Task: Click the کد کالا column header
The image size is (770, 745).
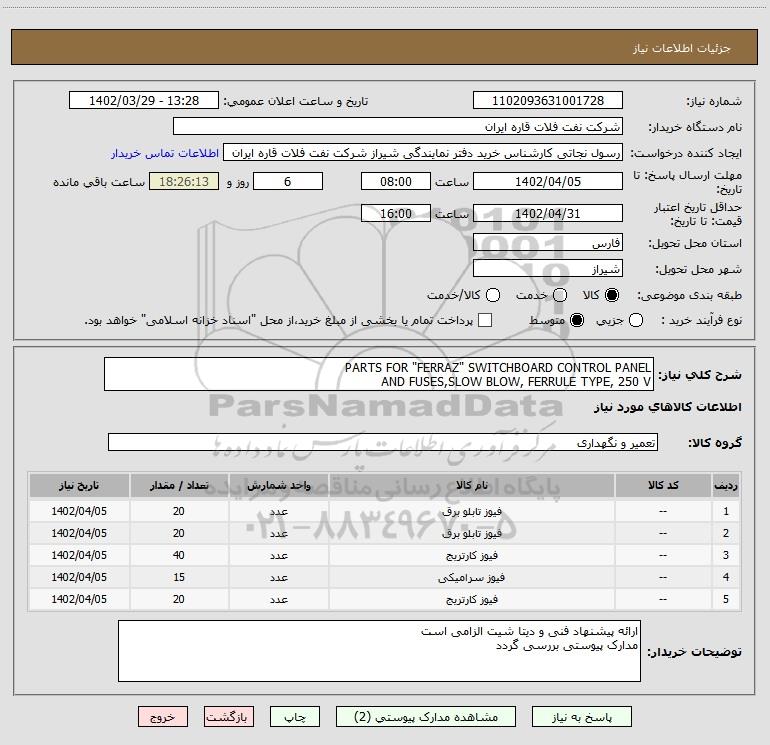Action: click(x=663, y=485)
